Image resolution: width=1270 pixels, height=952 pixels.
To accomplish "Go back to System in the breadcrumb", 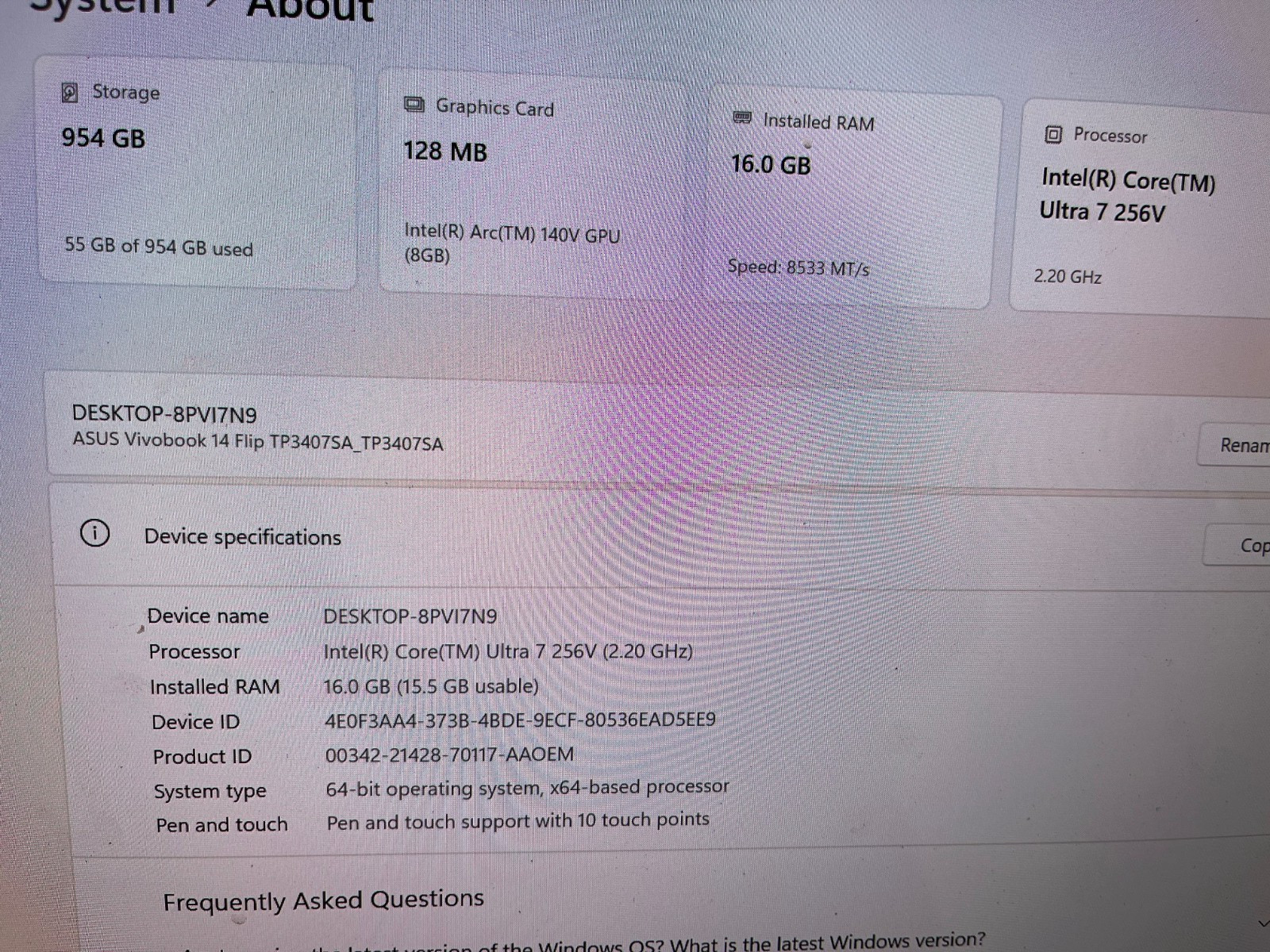I will 102,6.
